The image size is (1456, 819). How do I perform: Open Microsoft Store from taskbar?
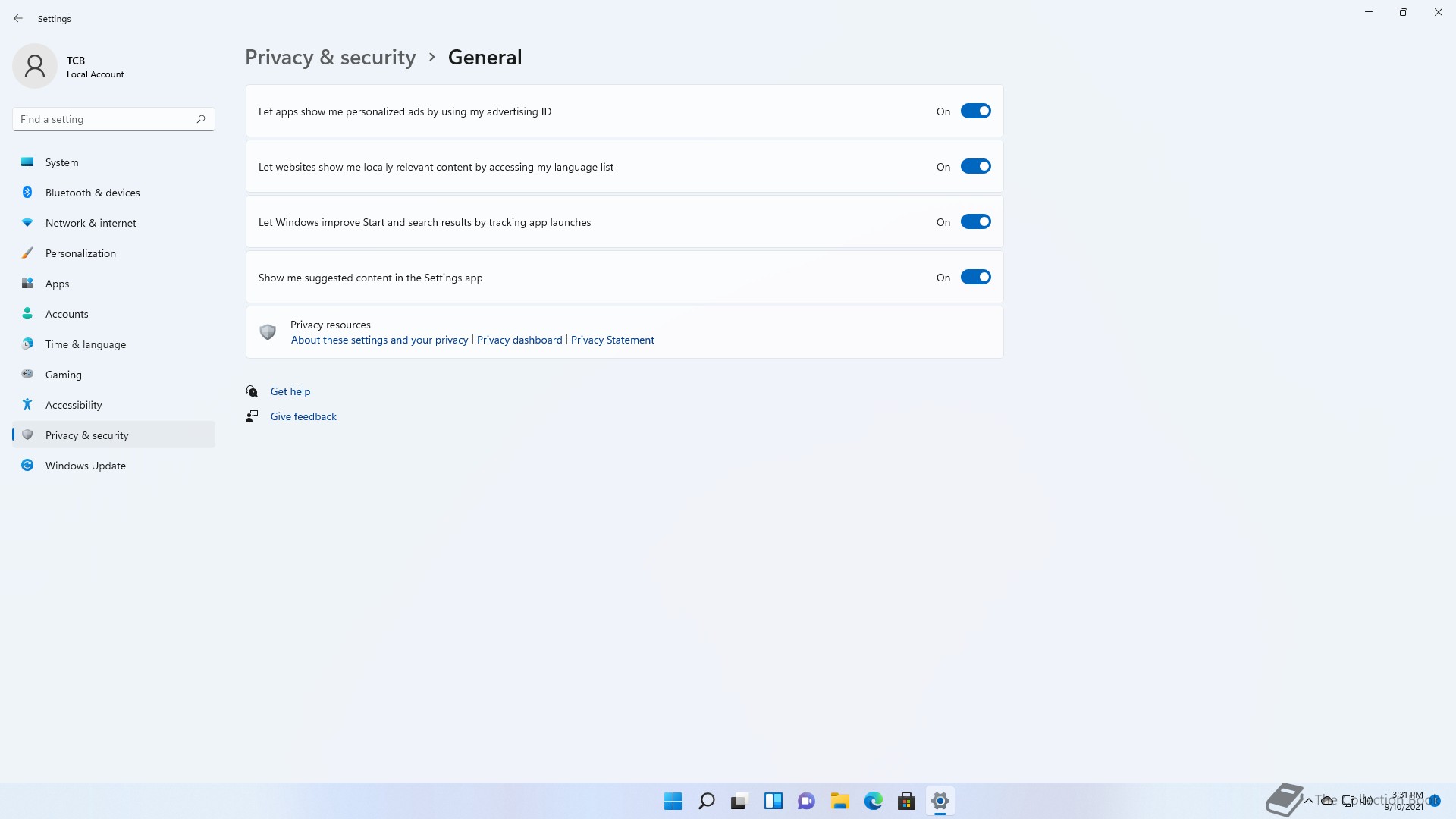click(x=906, y=801)
